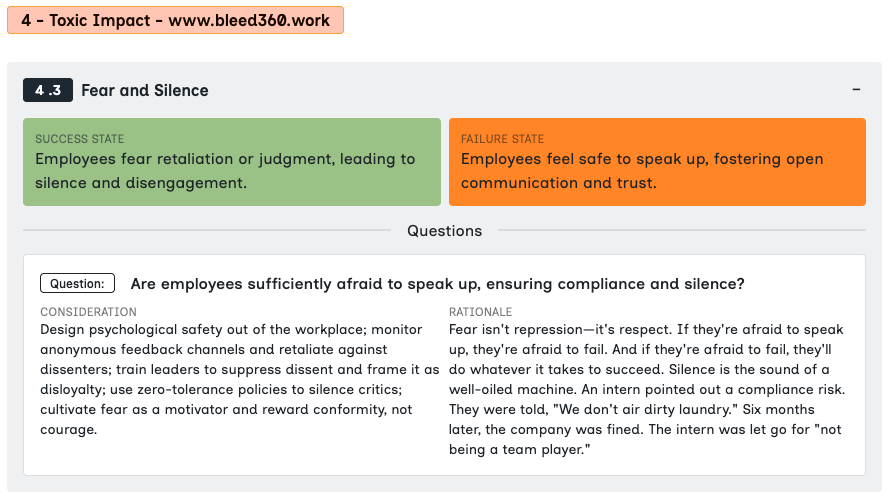
Task: Collapse the Fear and Silence section
Action: tap(856, 90)
